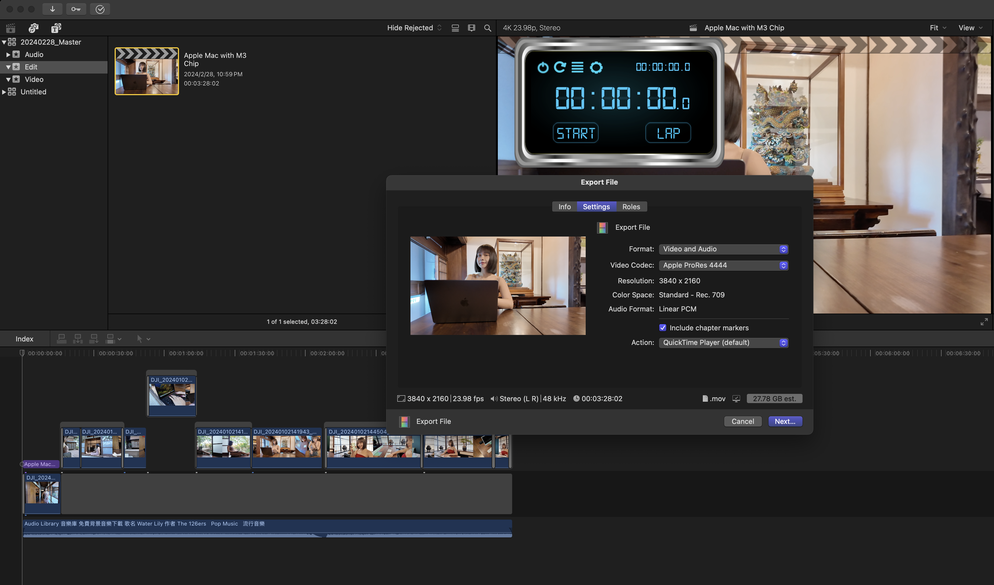Screen dimensions: 994x585
Task: Expand the Audio event disclosure triangle
Action: 8,55
